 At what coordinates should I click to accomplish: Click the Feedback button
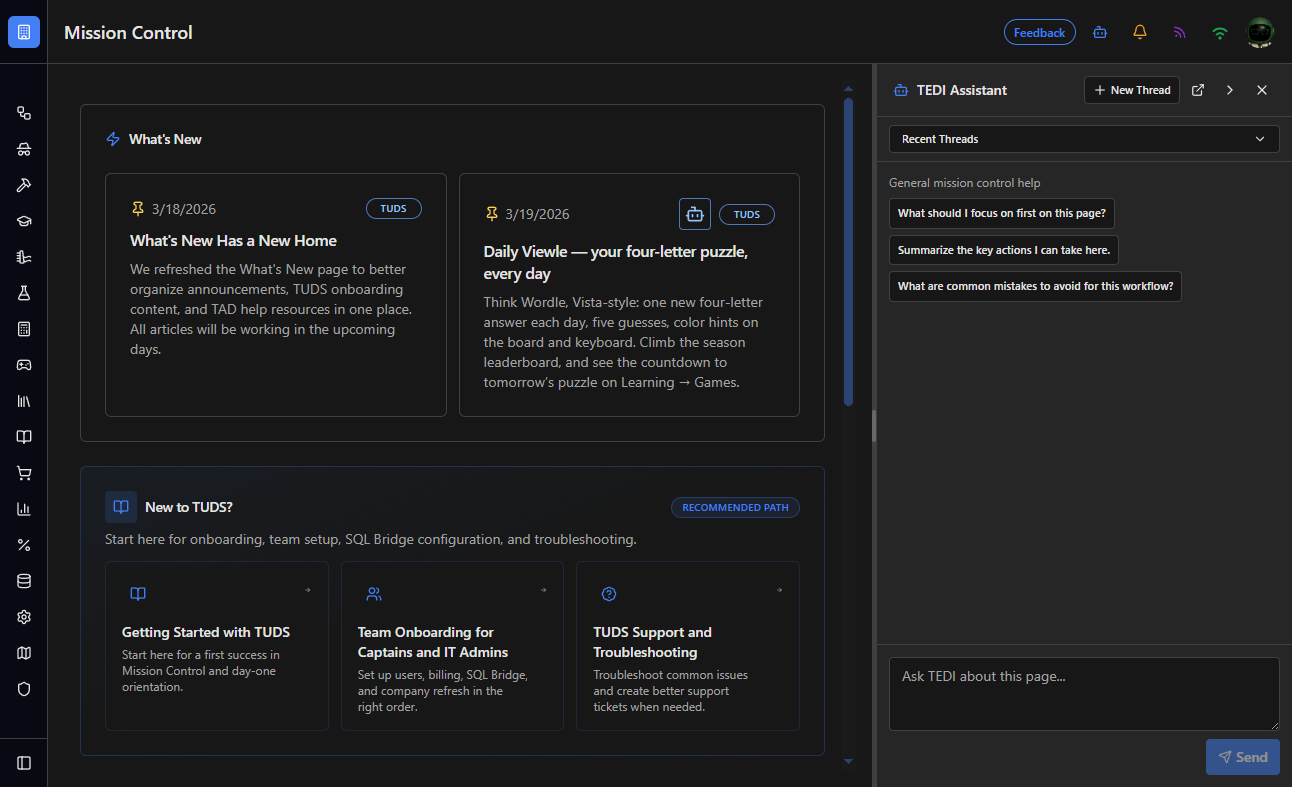click(x=1040, y=32)
